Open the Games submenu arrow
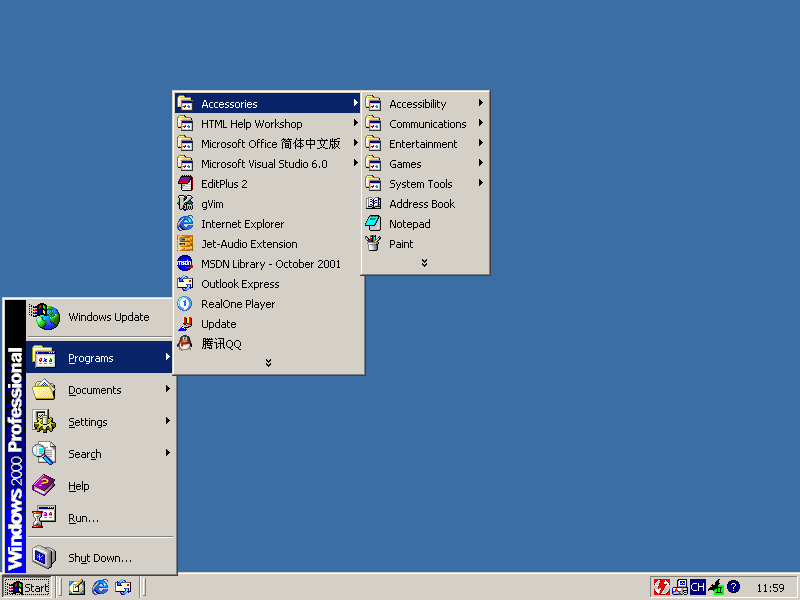 point(481,163)
